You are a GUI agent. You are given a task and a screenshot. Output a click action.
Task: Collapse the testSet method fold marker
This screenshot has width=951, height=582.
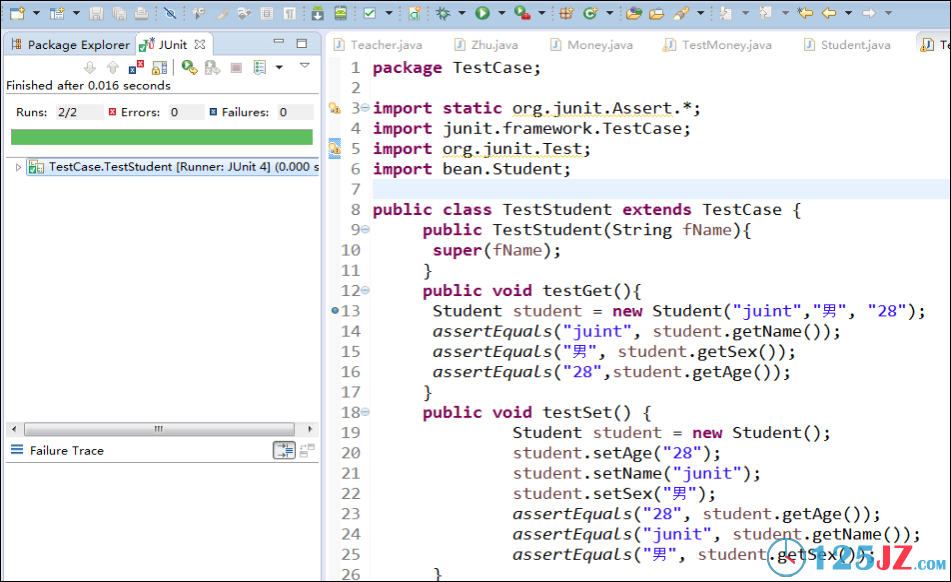tap(365, 412)
